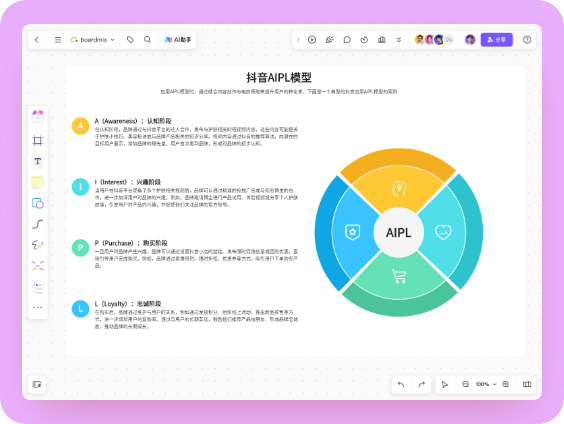Click the tag icon in top toolbar
This screenshot has height=424, width=564.
(x=130, y=40)
